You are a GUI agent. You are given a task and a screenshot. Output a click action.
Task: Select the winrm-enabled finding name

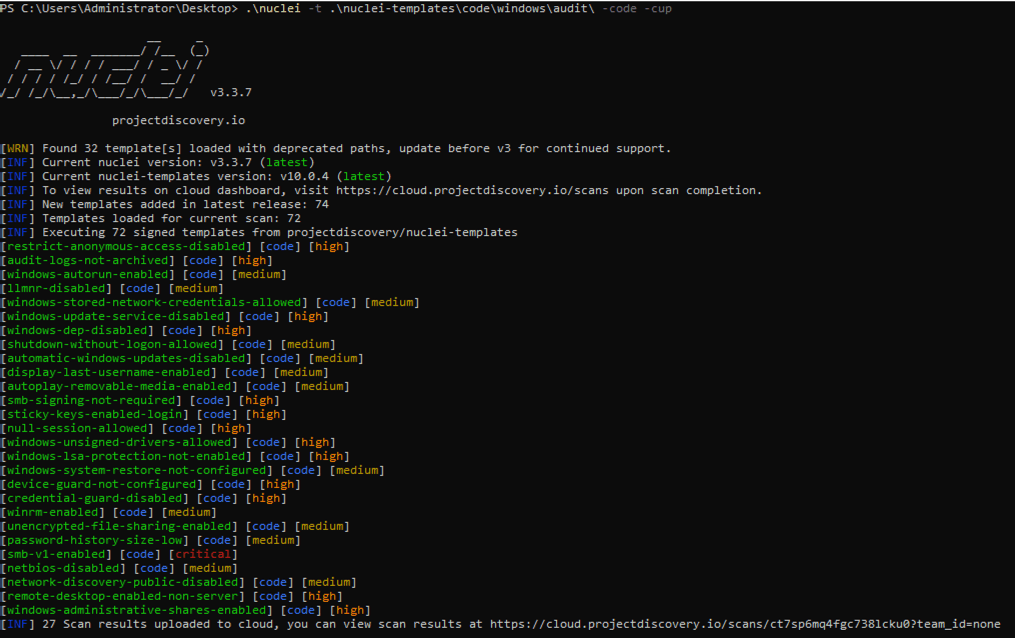point(57,512)
